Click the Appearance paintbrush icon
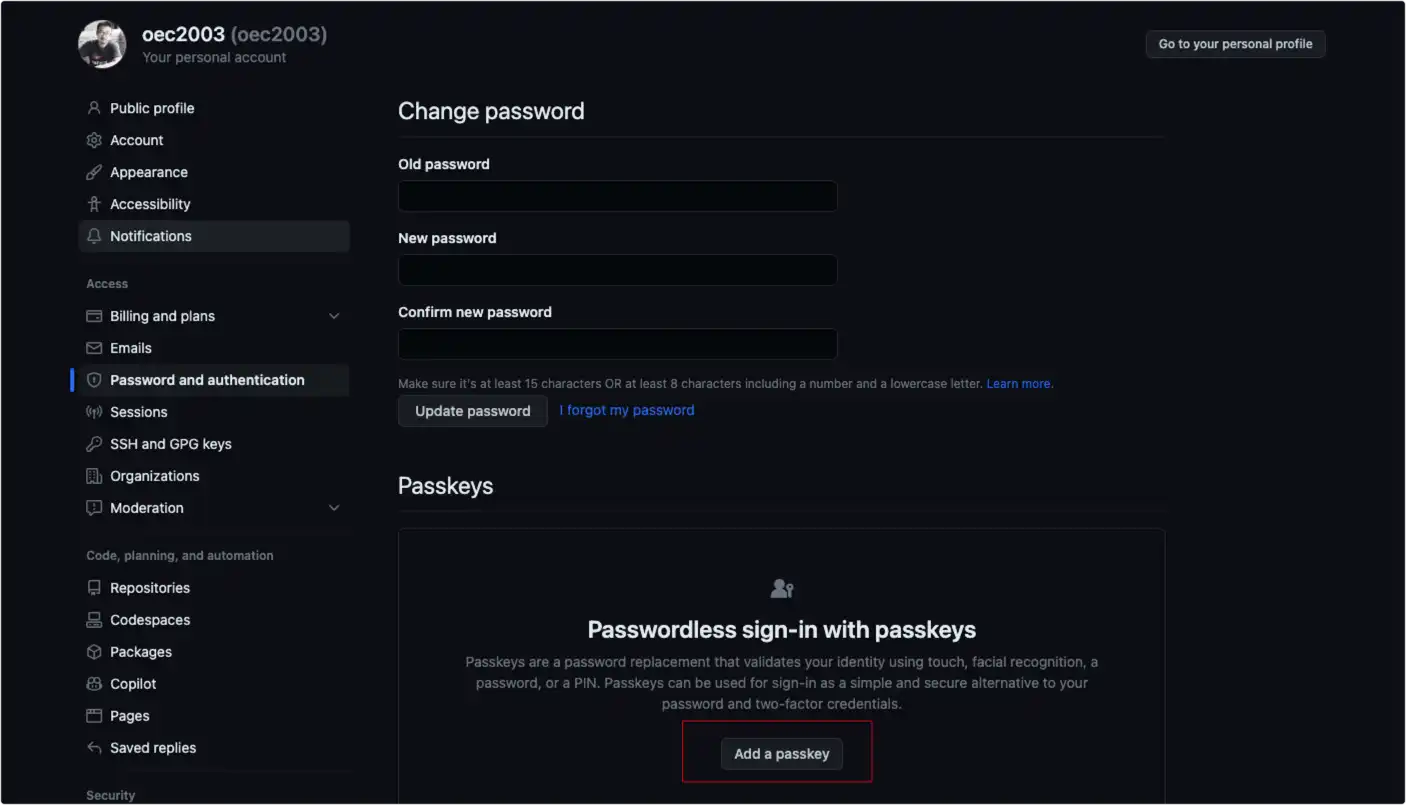1406x805 pixels. (94, 172)
